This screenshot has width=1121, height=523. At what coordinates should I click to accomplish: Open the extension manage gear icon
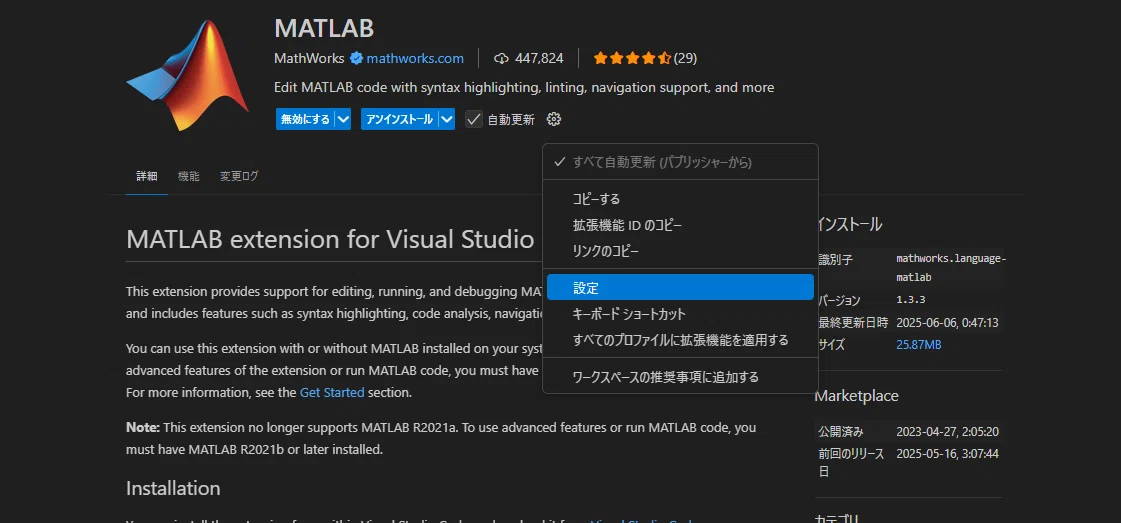tap(553, 119)
